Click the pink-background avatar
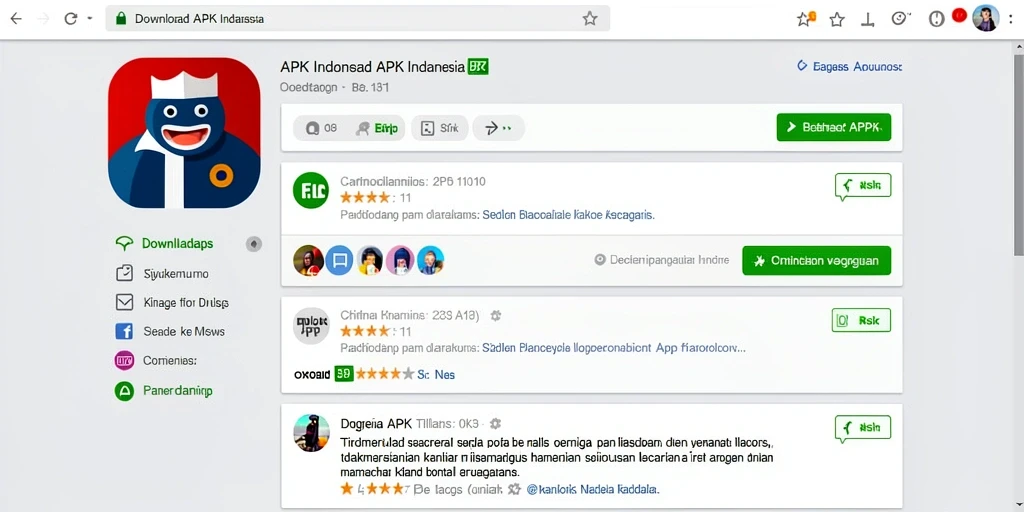1024x512 pixels. [x=400, y=261]
